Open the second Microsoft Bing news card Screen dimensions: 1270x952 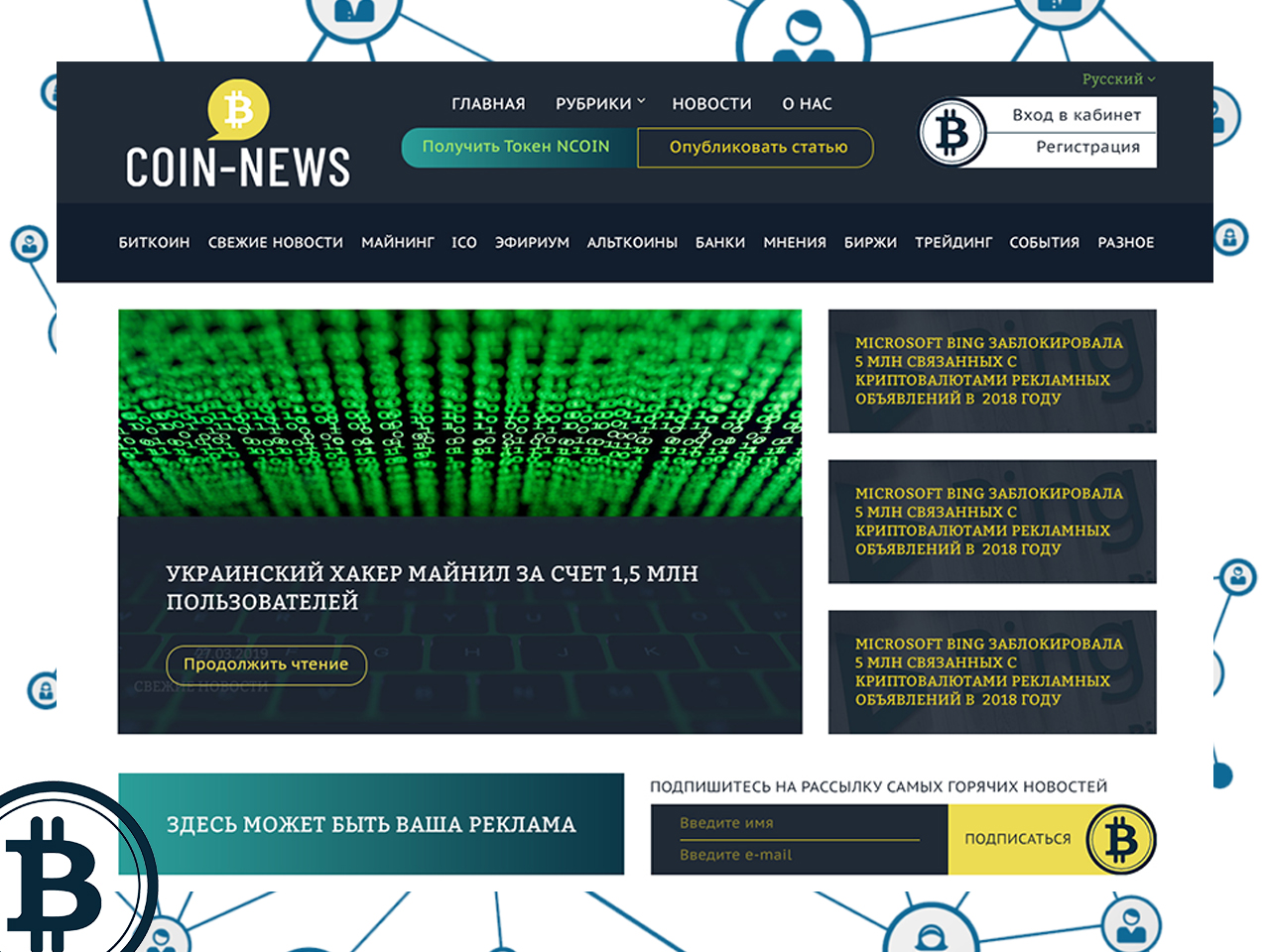992,522
